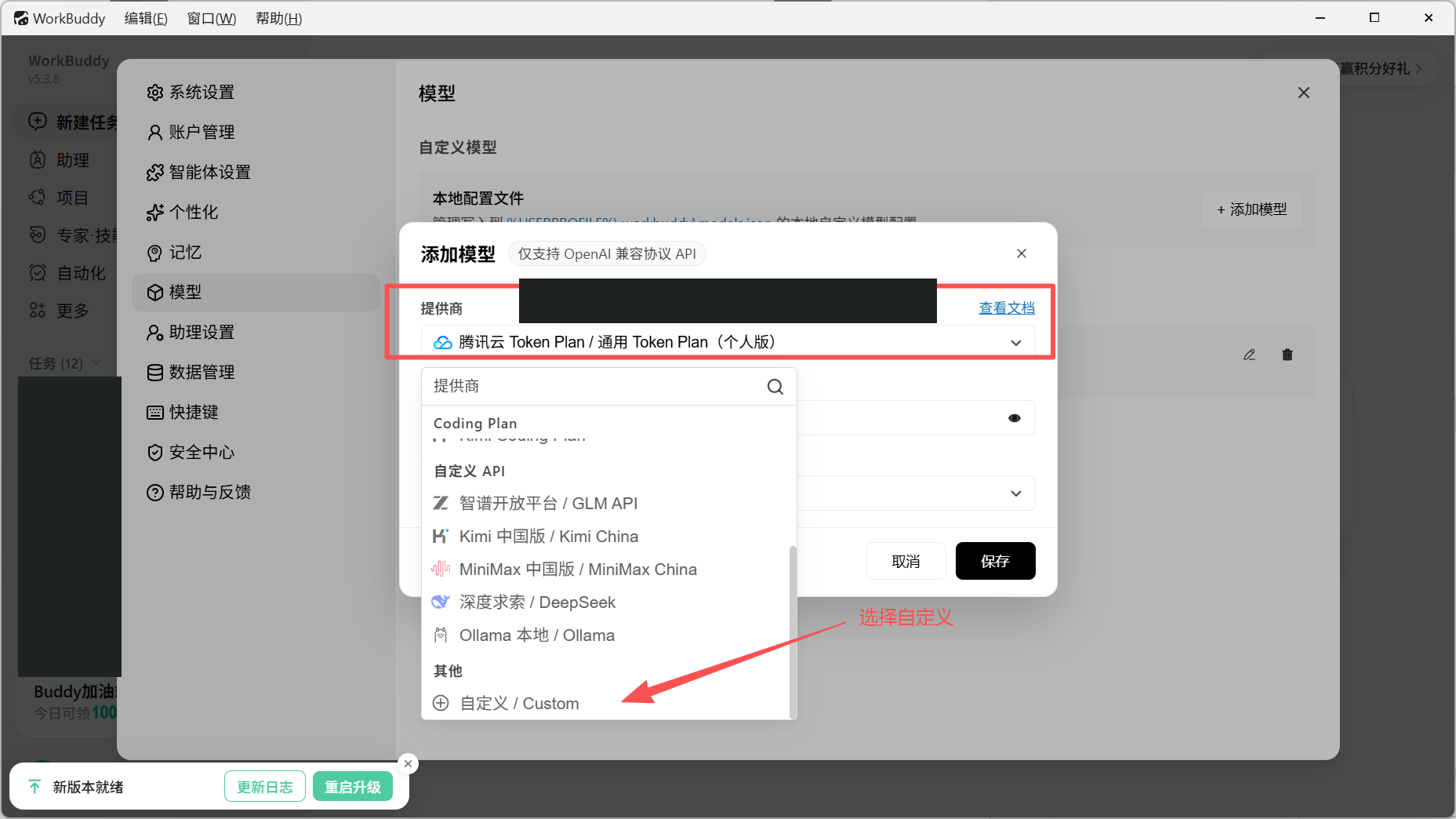Click the WorkBuddy logo in title bar
The image size is (1456, 819).
click(x=21, y=18)
